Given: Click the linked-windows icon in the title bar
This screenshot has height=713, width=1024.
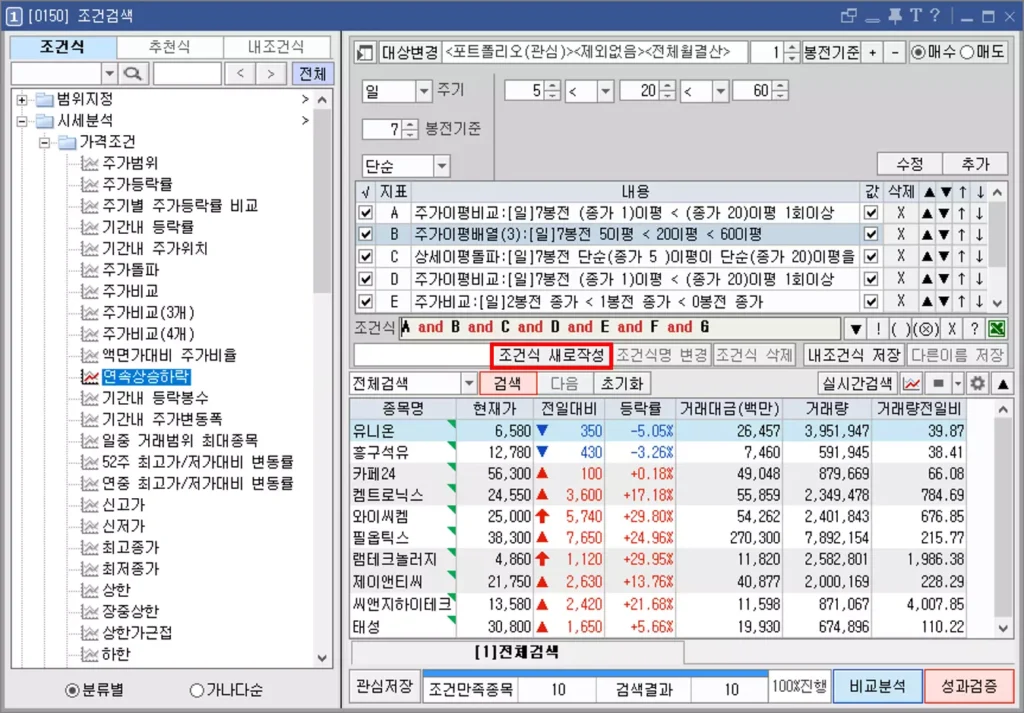Looking at the screenshot, I should 848,16.
